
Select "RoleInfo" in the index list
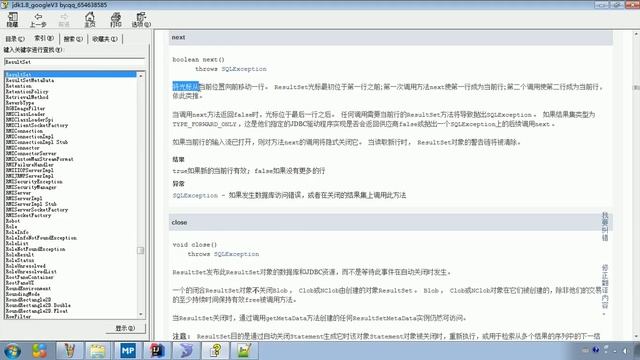[x=17, y=232]
